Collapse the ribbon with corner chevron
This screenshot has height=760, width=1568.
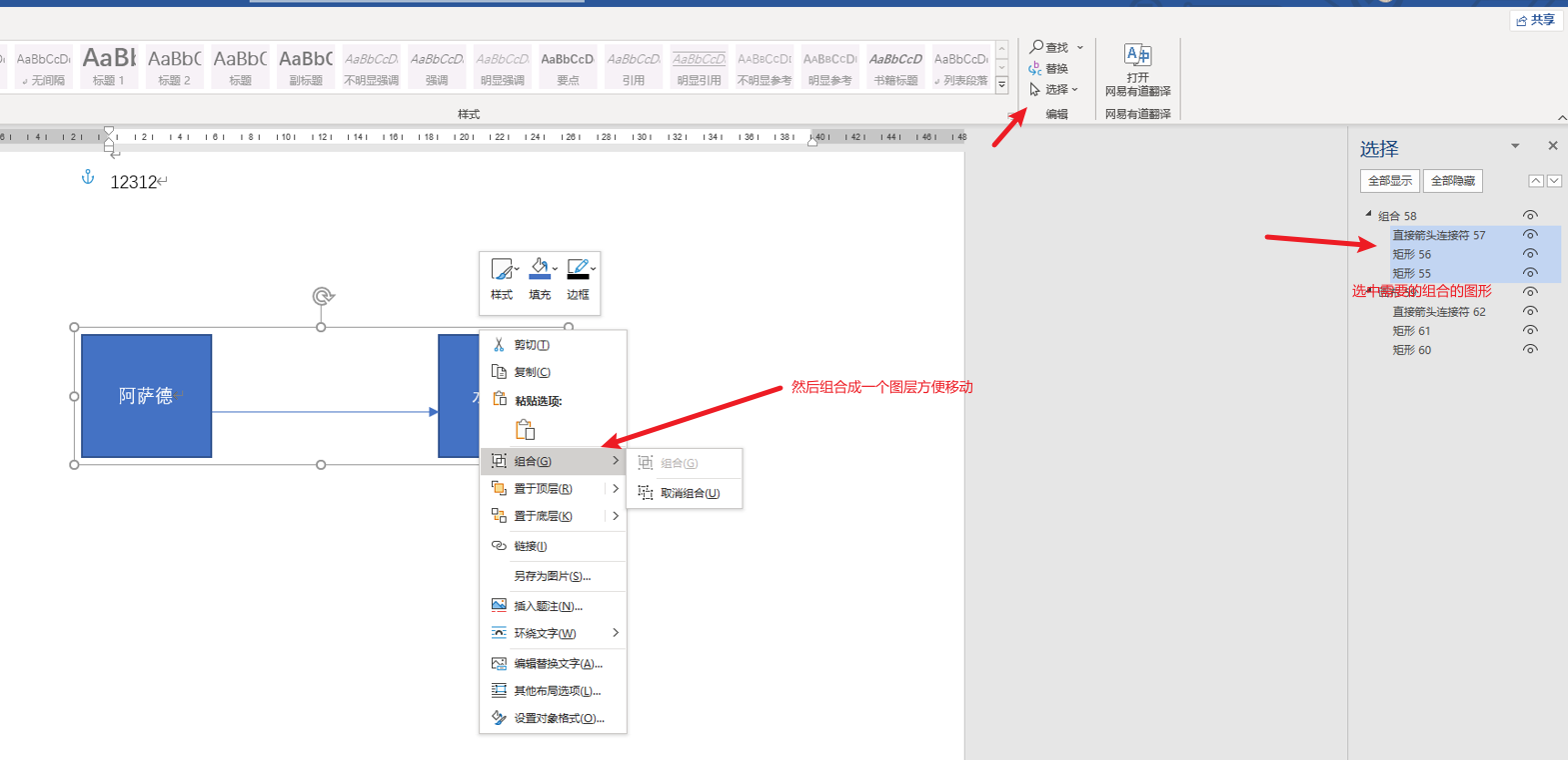1561,118
